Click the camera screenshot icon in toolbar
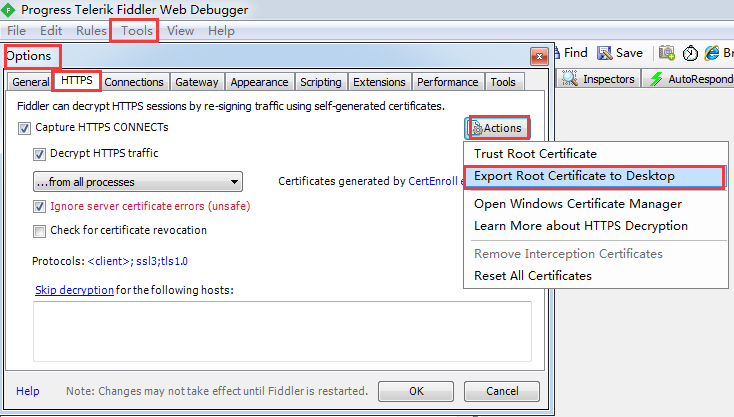This screenshot has height=417, width=734. (x=667, y=53)
